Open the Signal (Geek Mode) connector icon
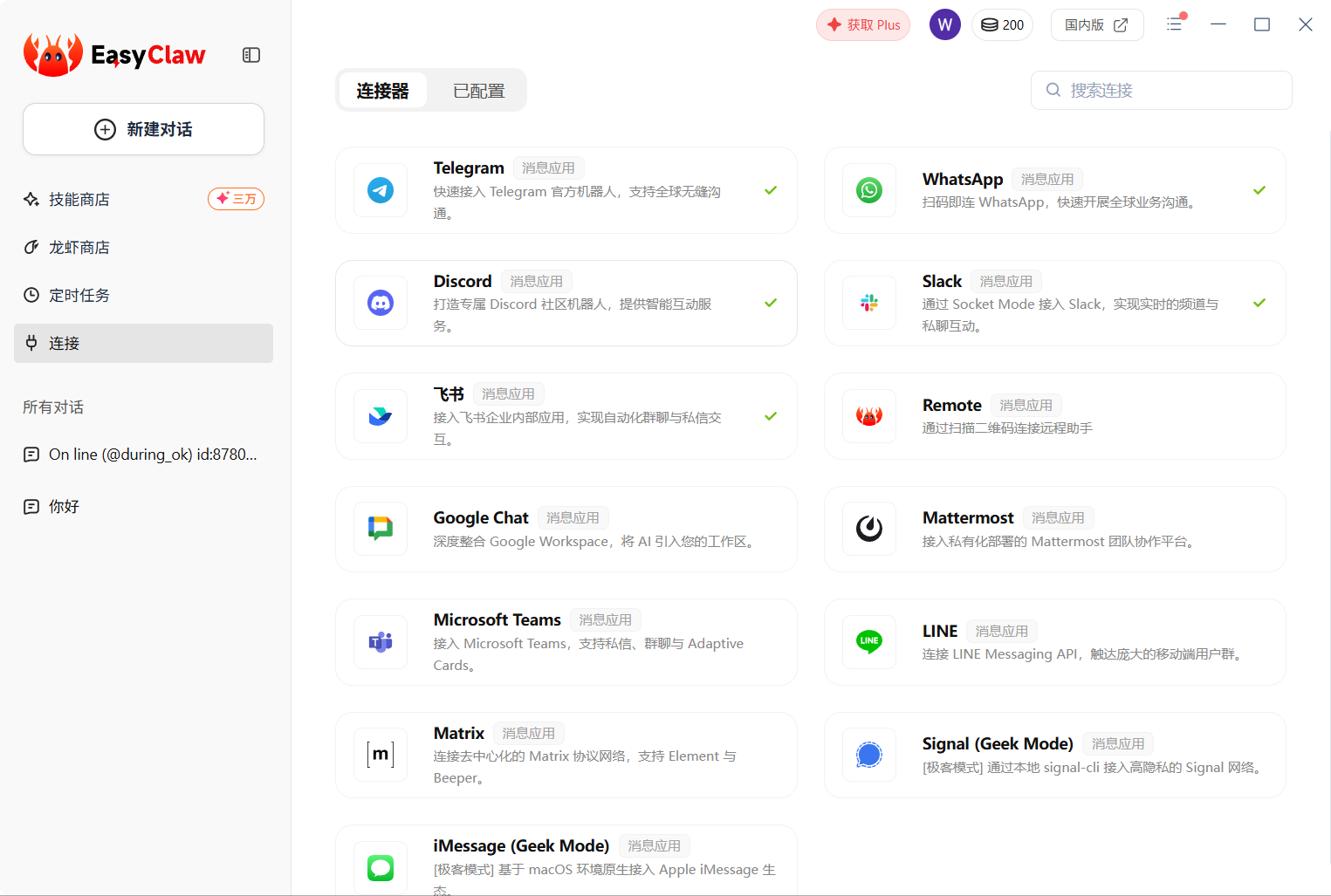The width and height of the screenshot is (1331, 896). click(x=868, y=755)
